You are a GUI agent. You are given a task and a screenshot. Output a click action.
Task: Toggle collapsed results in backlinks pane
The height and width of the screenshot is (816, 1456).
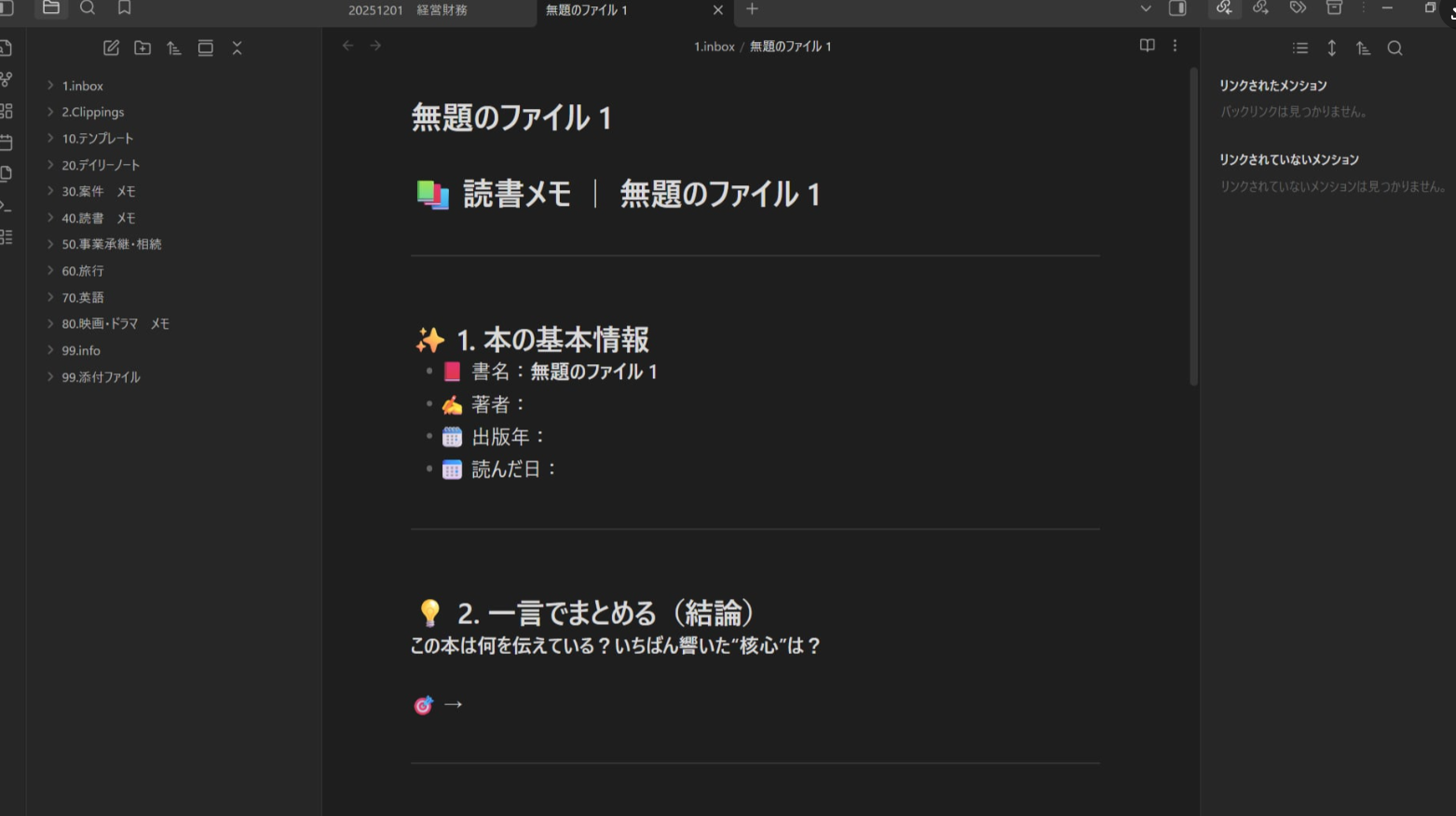(1300, 48)
